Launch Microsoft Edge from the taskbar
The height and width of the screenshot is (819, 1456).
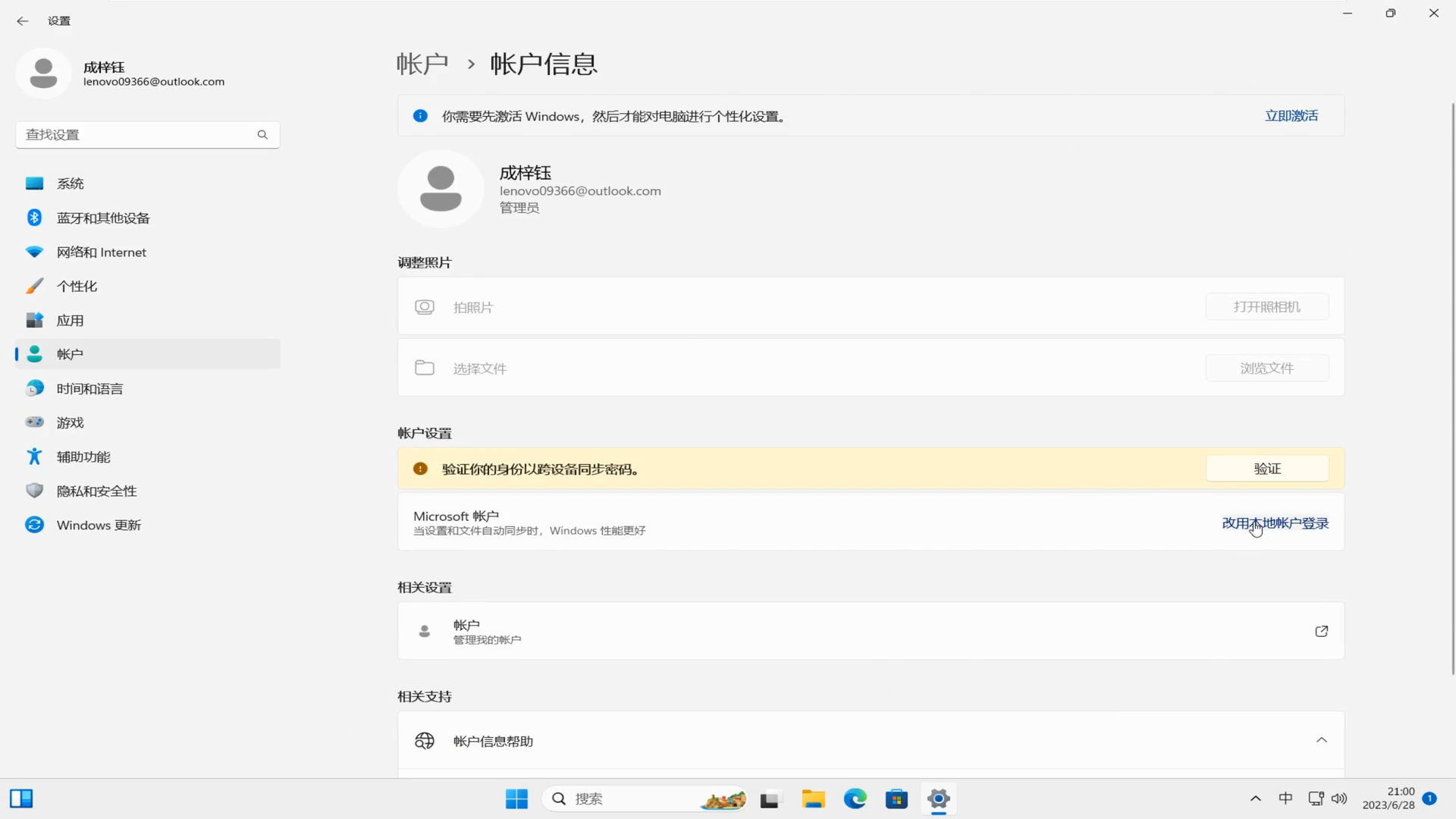[855, 799]
